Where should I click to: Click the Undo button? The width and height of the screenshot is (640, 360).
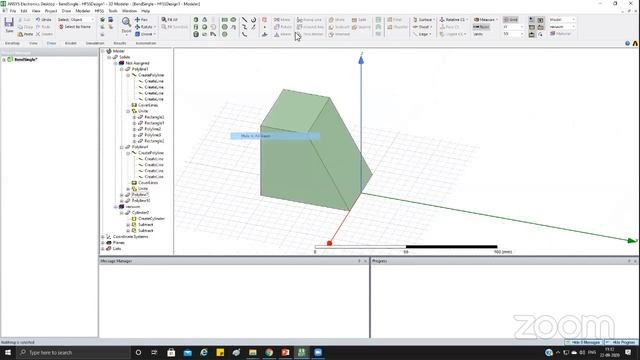[44, 20]
